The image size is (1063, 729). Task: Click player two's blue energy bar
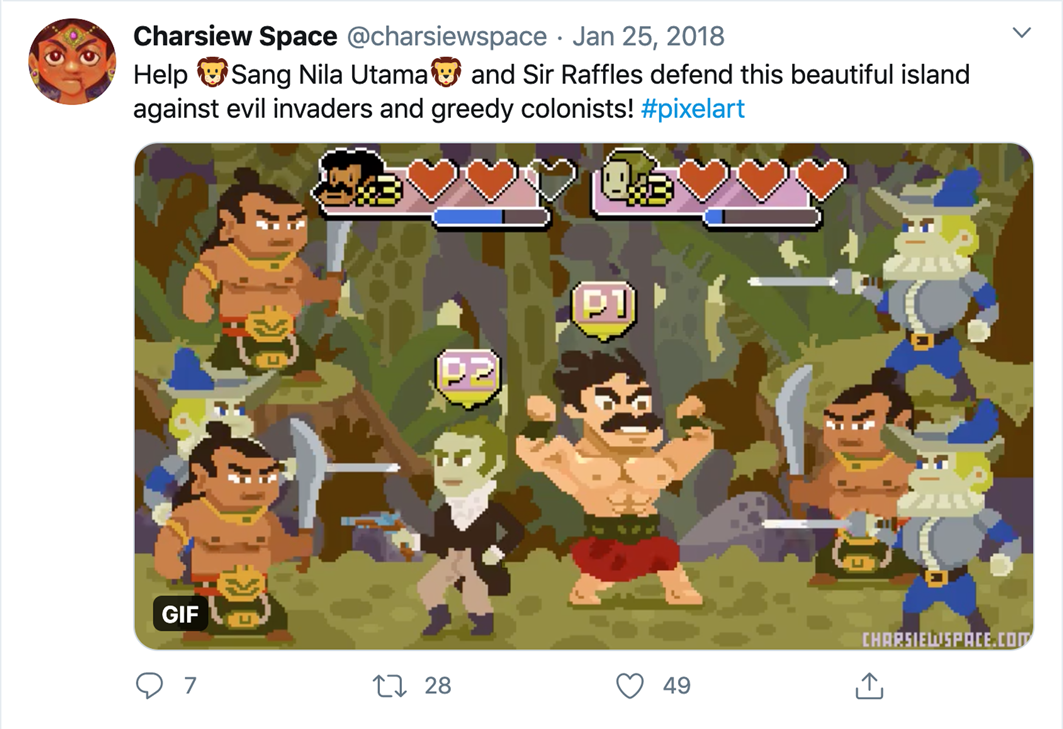tap(760, 217)
